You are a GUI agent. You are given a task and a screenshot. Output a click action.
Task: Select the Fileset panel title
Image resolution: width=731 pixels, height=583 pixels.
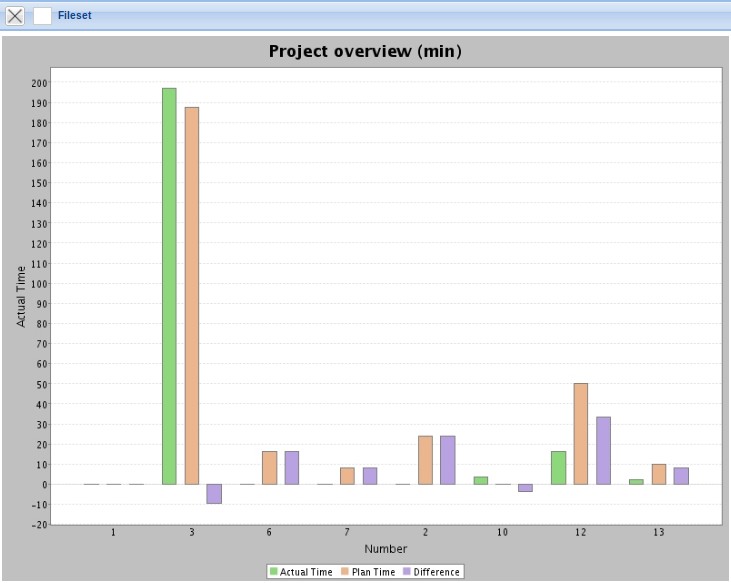point(75,16)
